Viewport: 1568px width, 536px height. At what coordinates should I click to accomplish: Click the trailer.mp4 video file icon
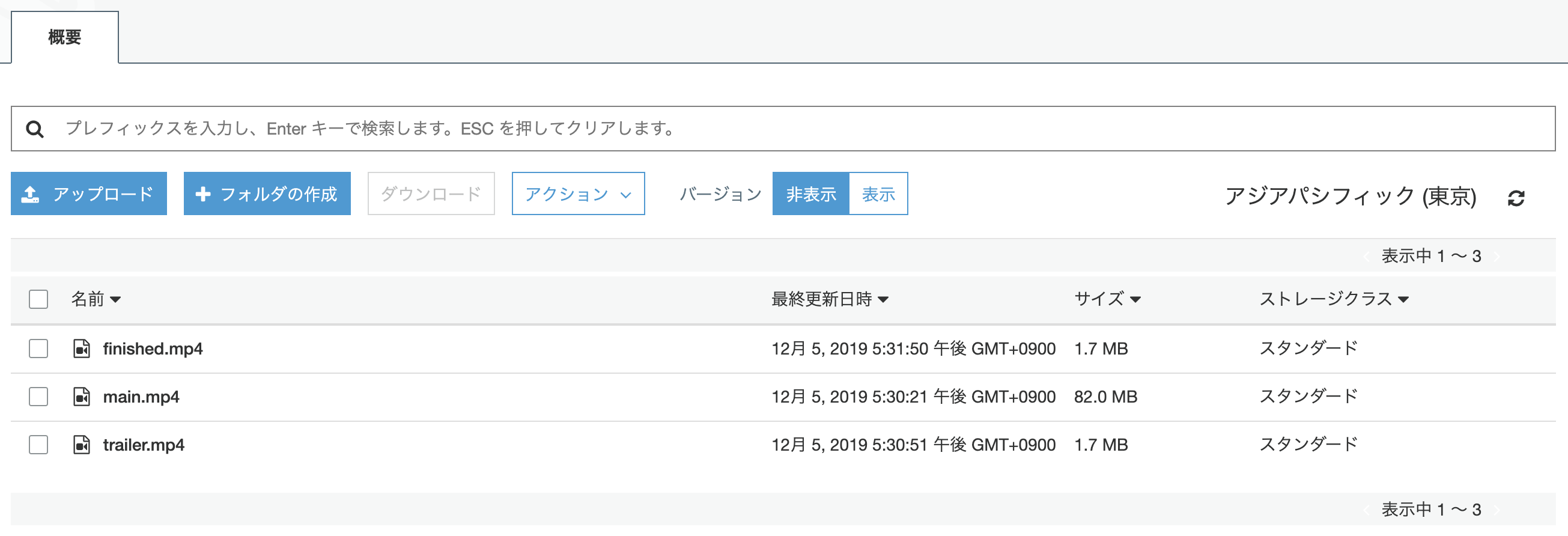[82, 445]
